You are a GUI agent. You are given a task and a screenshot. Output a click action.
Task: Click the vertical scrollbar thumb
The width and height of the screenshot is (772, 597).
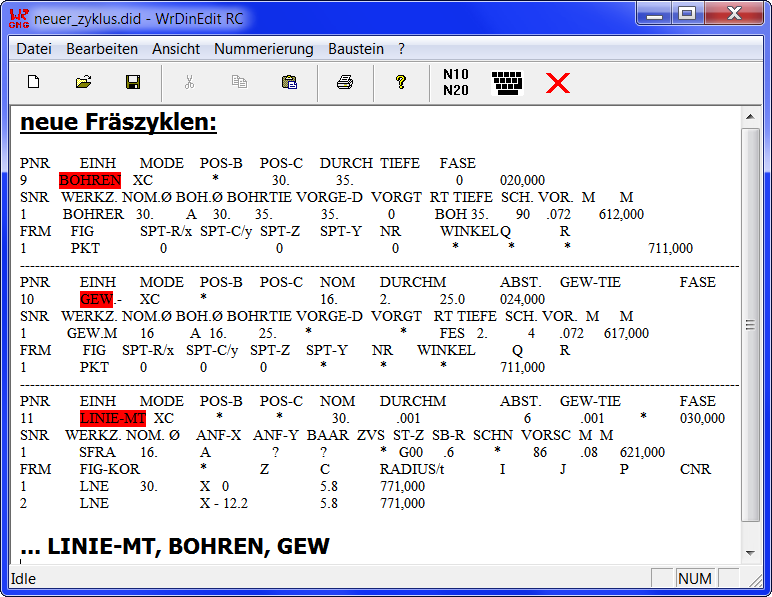point(750,325)
